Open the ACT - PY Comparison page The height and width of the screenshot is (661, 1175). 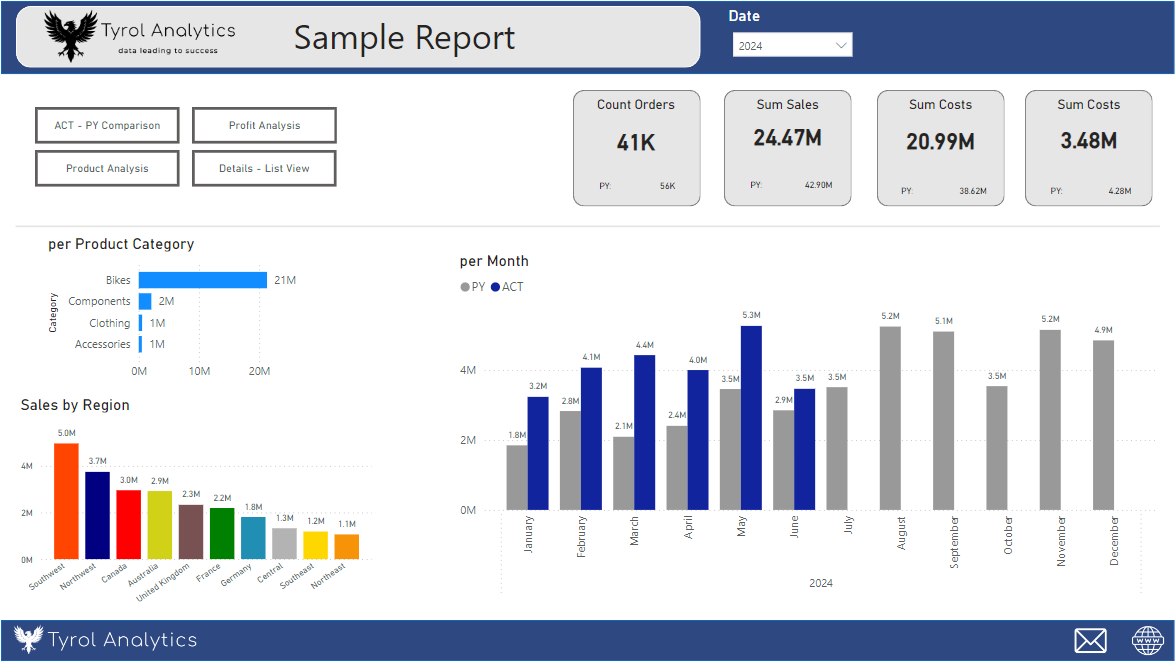point(107,126)
